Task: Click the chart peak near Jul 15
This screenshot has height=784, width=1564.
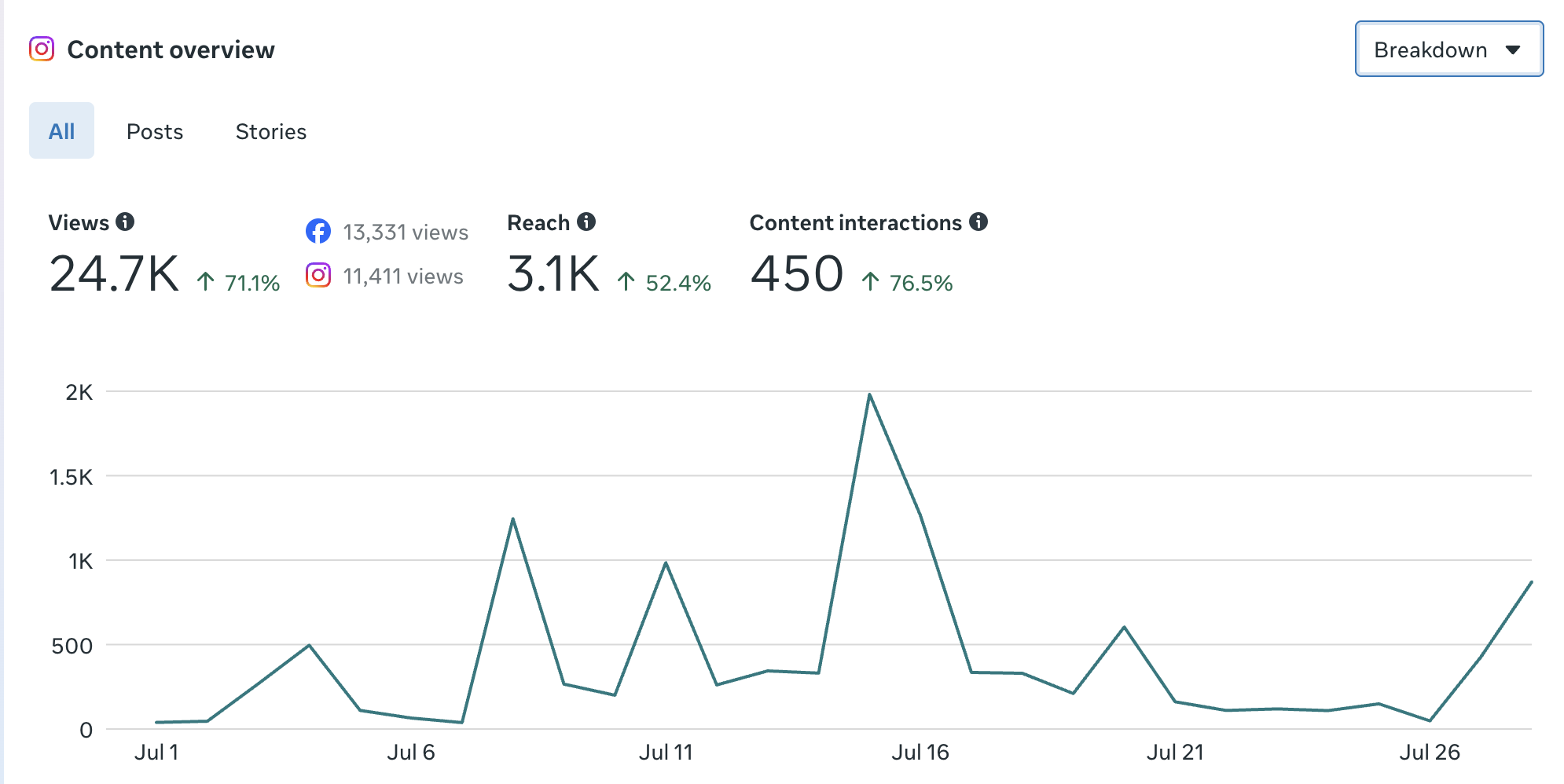Action: (x=869, y=394)
